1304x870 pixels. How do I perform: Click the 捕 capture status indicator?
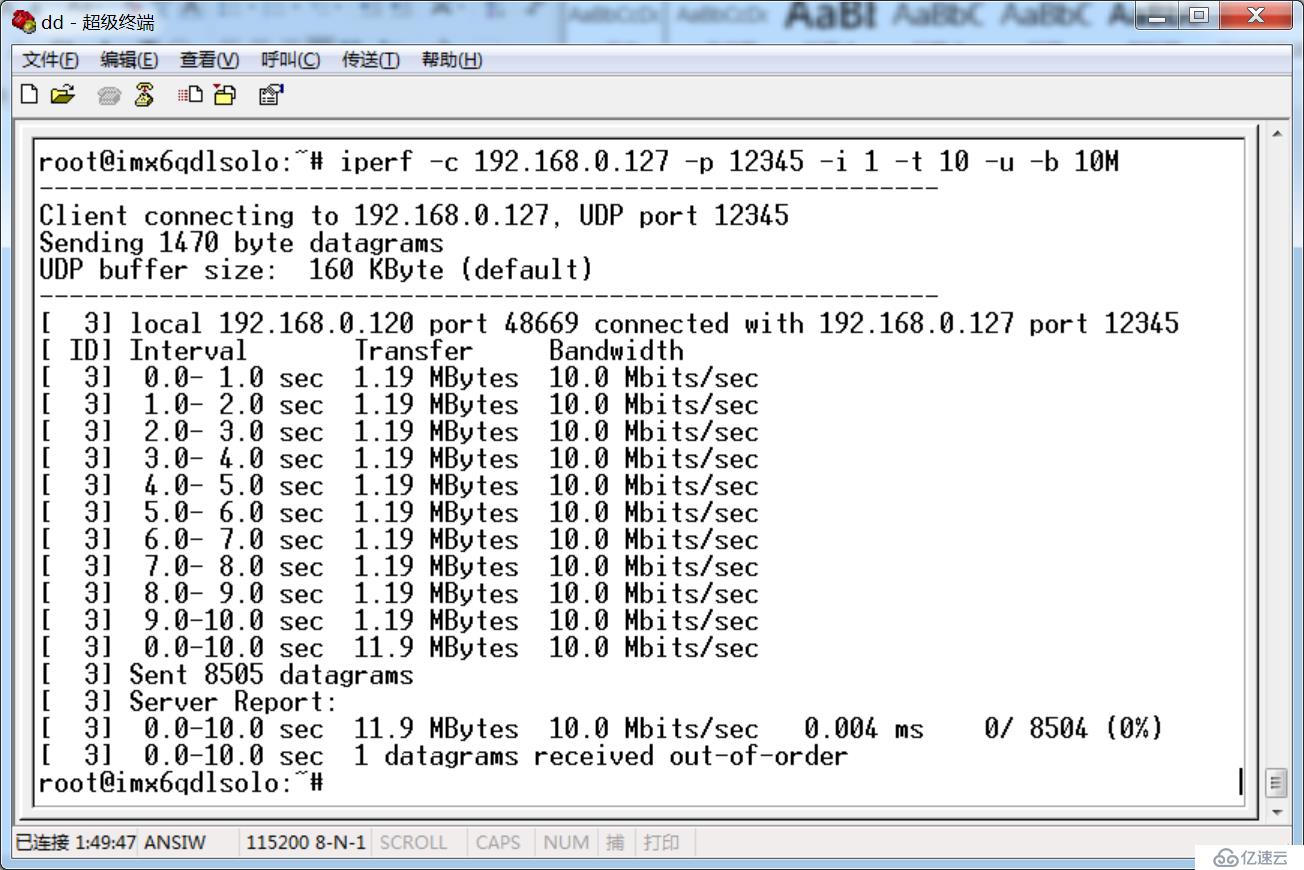(615, 842)
